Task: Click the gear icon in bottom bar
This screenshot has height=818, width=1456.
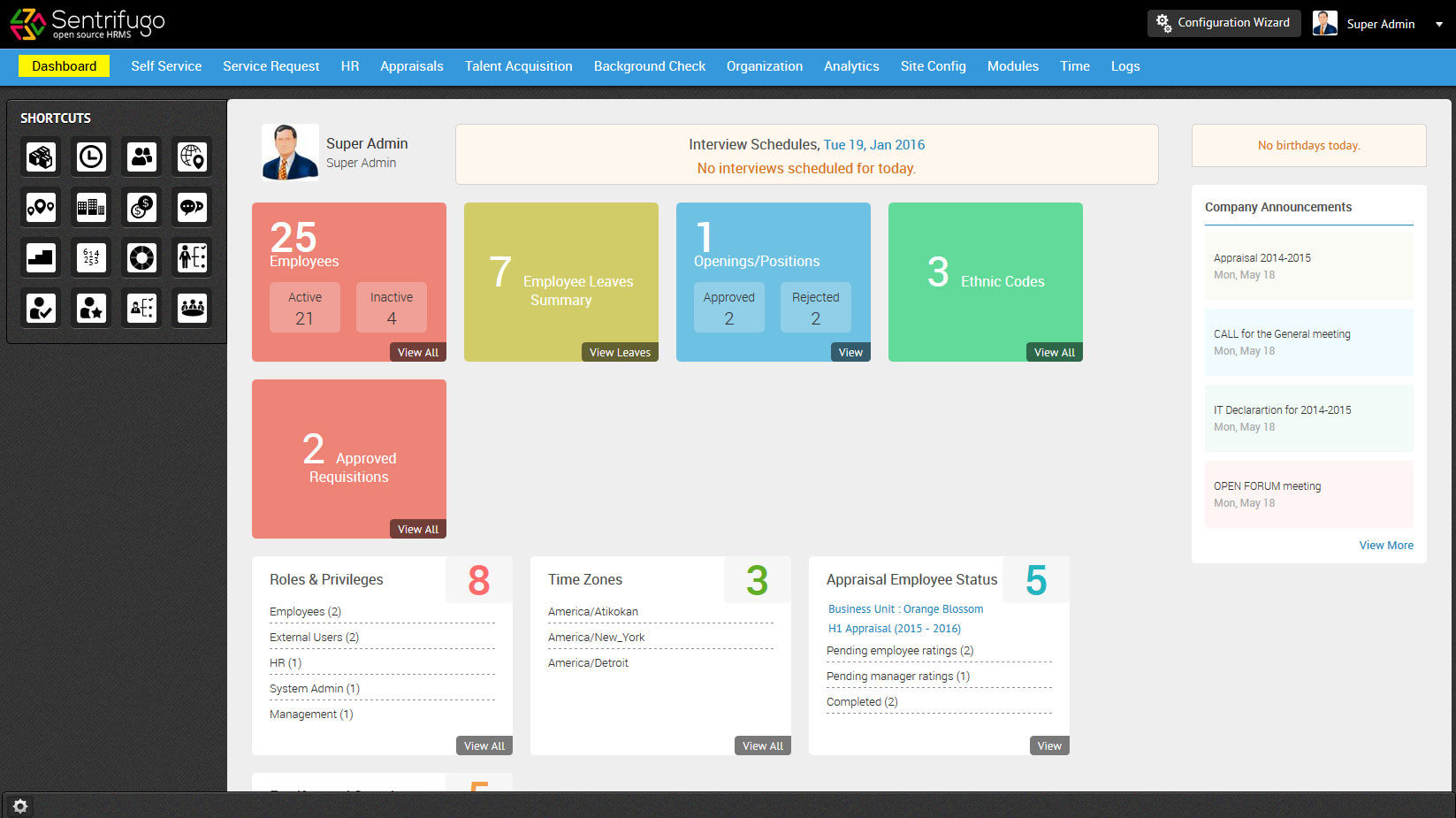Action: pos(20,806)
